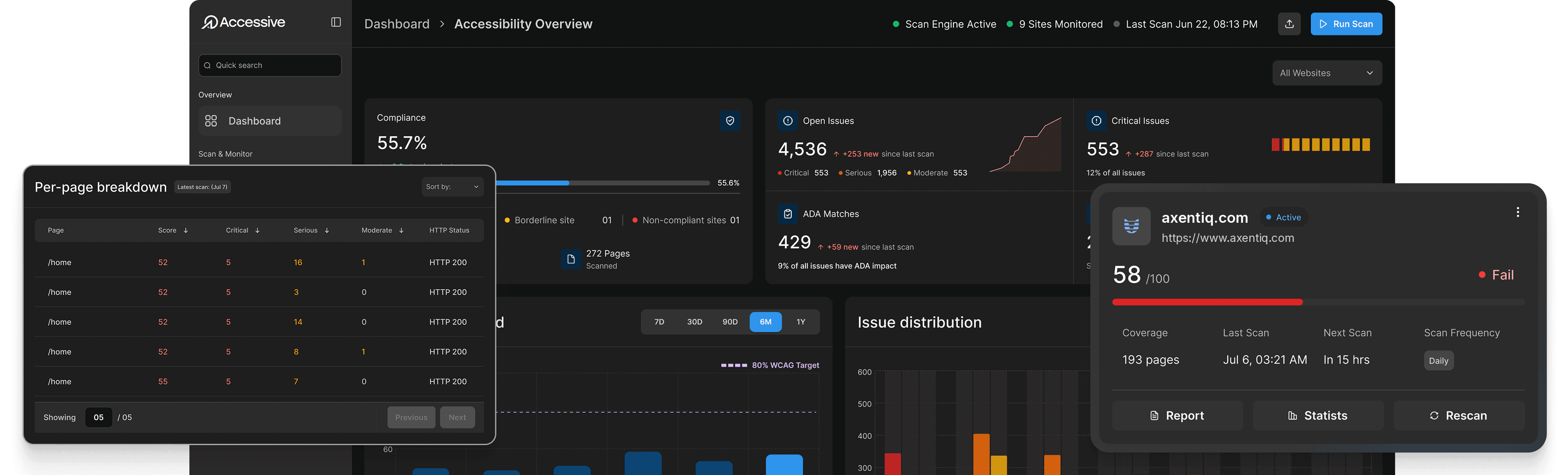Click the Previous pagination button
The image size is (1568, 475).
point(411,417)
